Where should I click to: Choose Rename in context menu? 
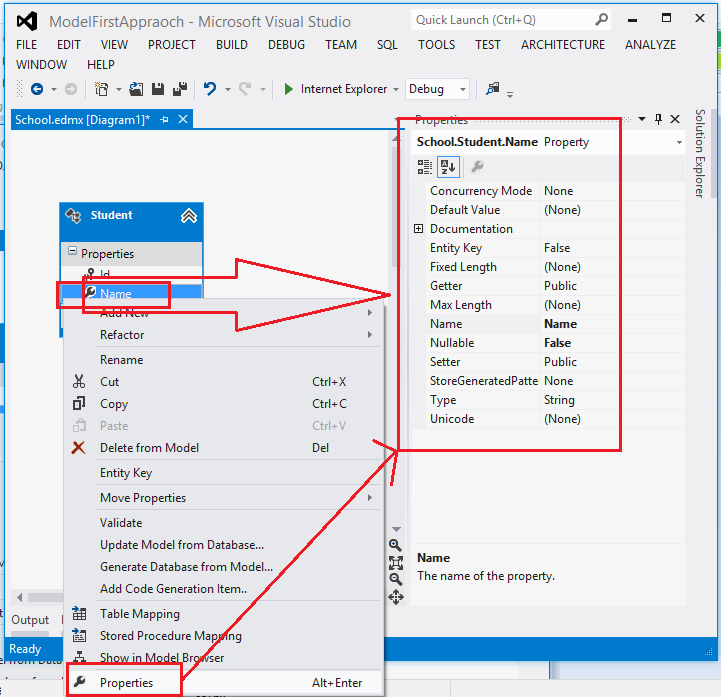coord(223,360)
